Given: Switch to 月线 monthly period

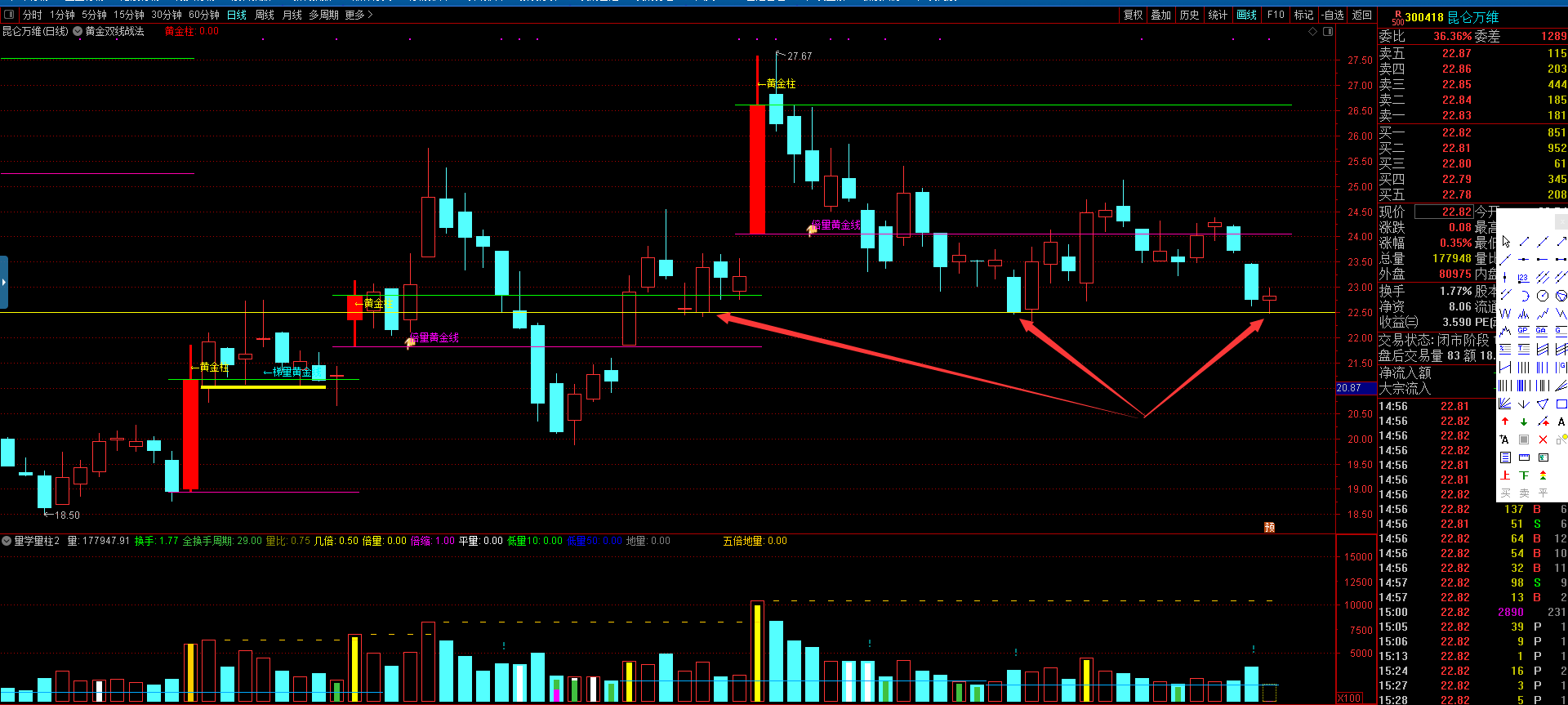Looking at the screenshot, I should pyautogui.click(x=292, y=15).
